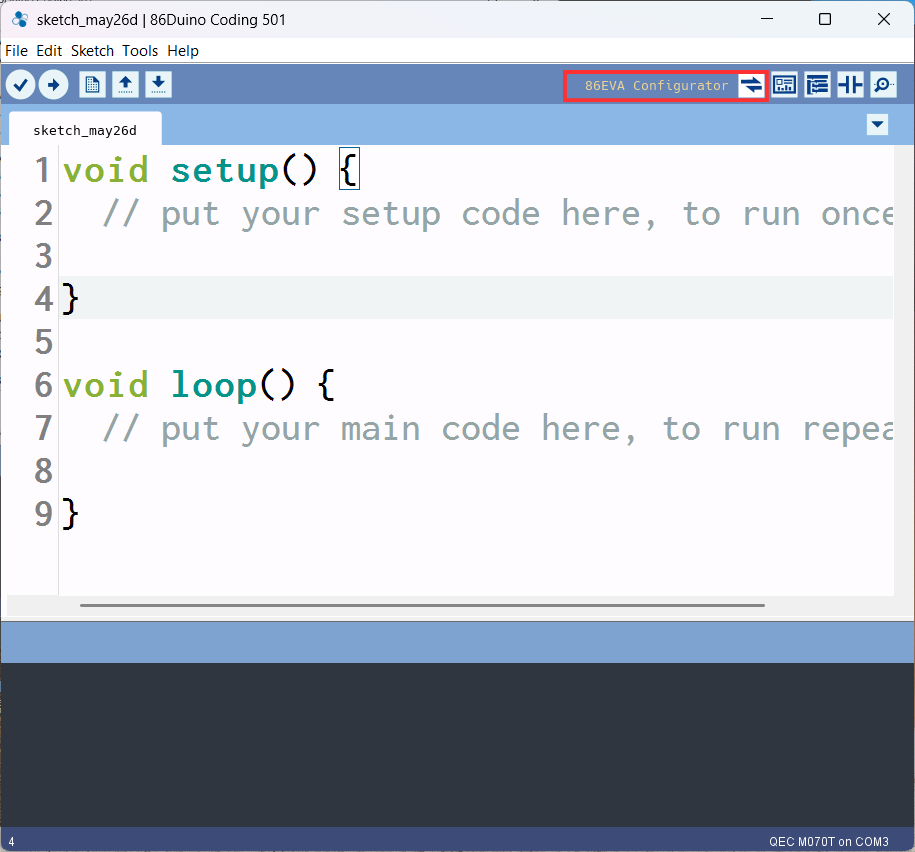Select the sketch_may26d tab
This screenshot has height=852, width=915.
[x=85, y=130]
